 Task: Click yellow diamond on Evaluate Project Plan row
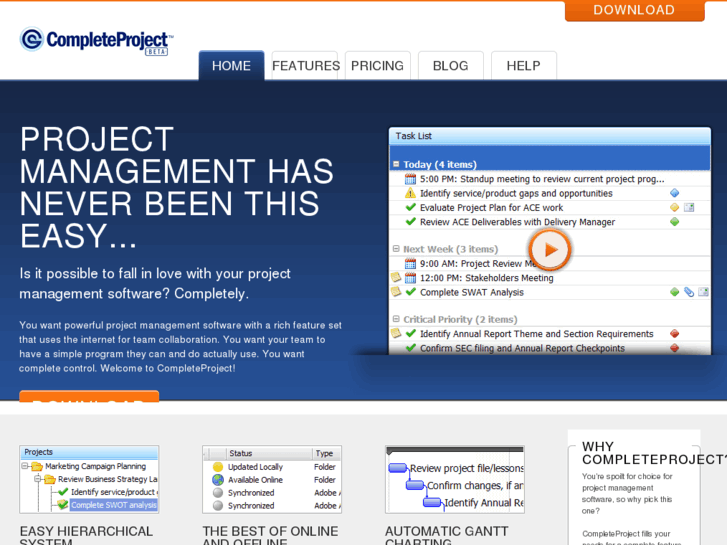(x=675, y=207)
